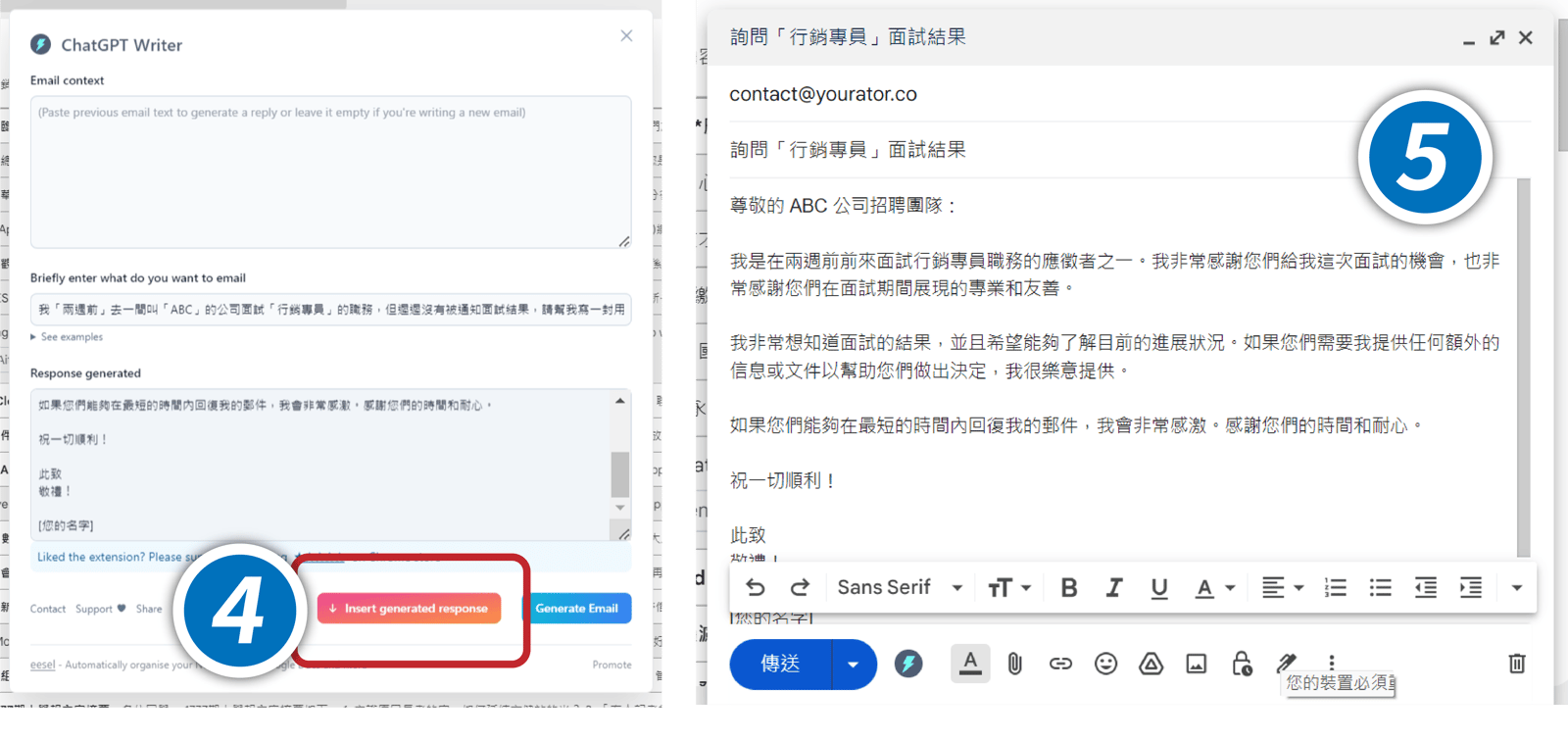This screenshot has width=1568, height=740.
Task: Toggle the formatting options bar
Action: [970, 664]
